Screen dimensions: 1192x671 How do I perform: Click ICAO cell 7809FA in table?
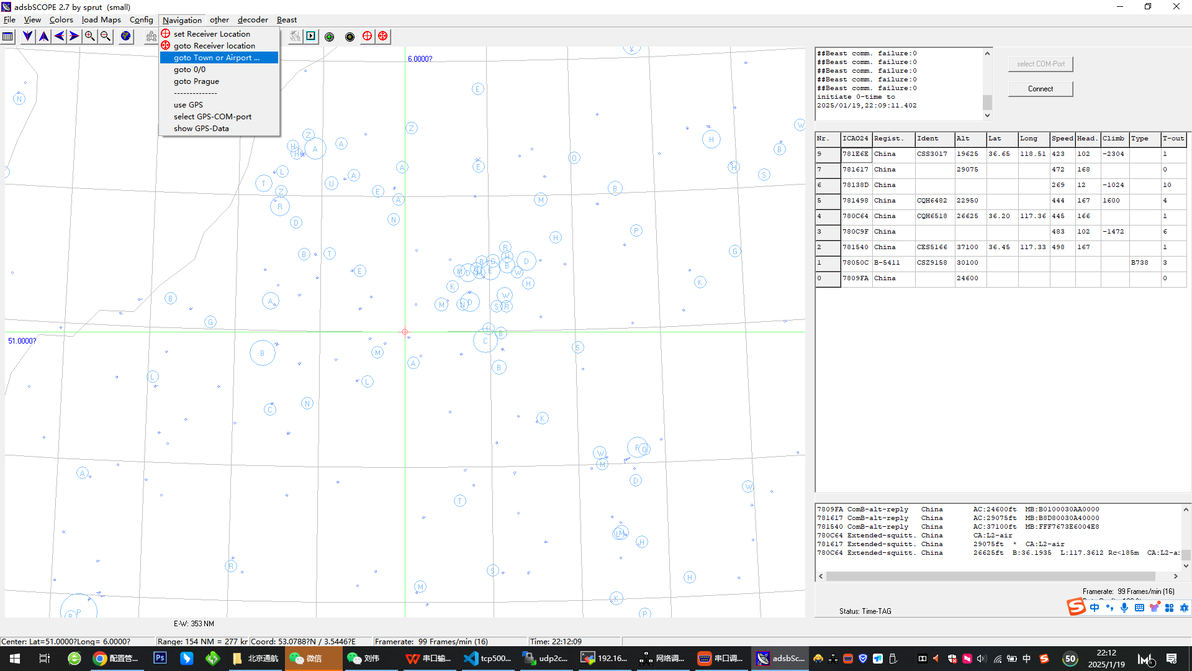click(x=855, y=279)
